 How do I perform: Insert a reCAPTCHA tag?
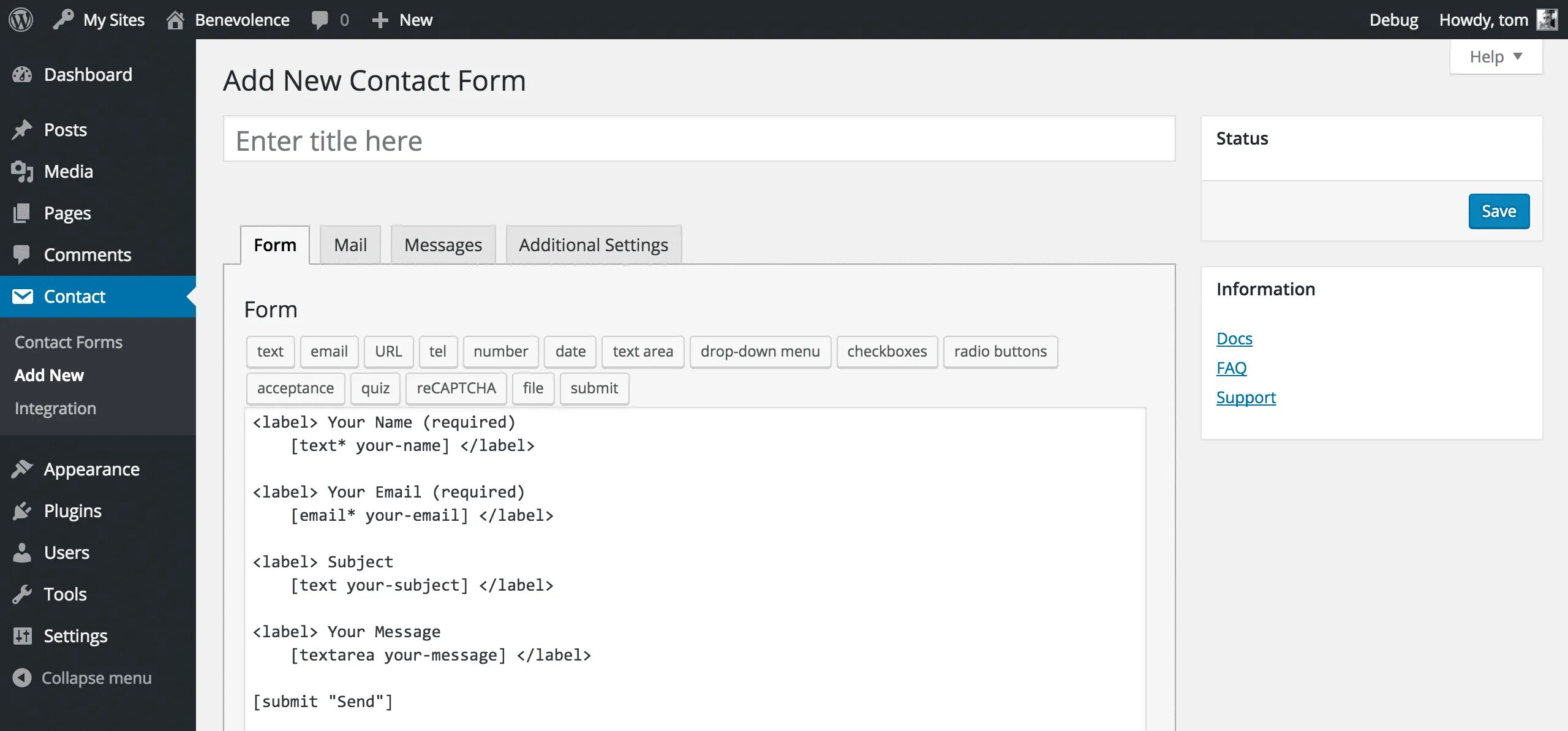click(x=456, y=388)
